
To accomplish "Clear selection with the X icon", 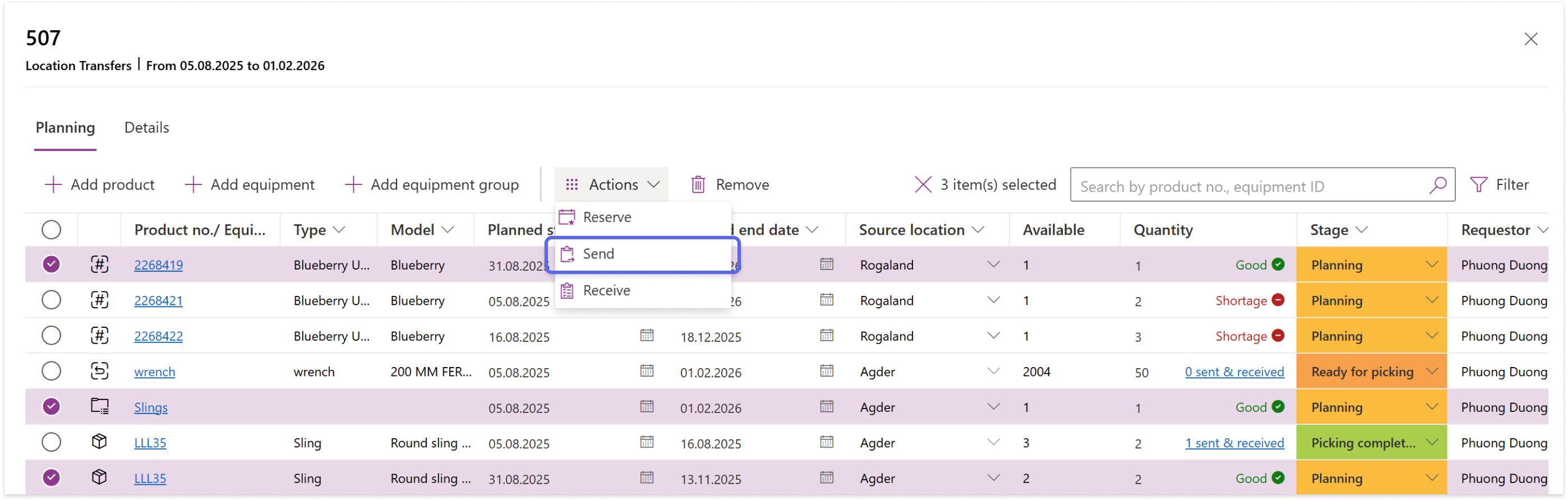I will tap(922, 184).
